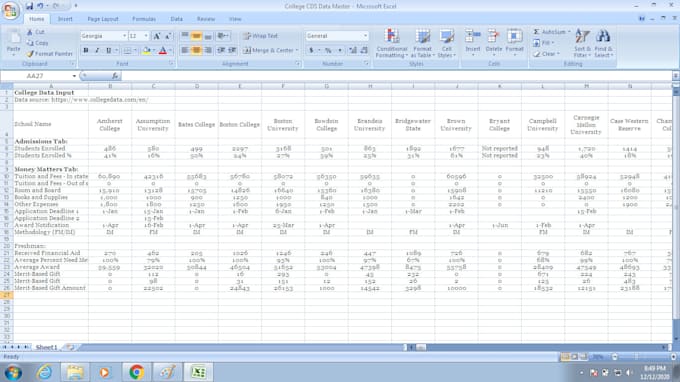Apply percent style
The height and width of the screenshot is (382, 680).
click(x=328, y=50)
